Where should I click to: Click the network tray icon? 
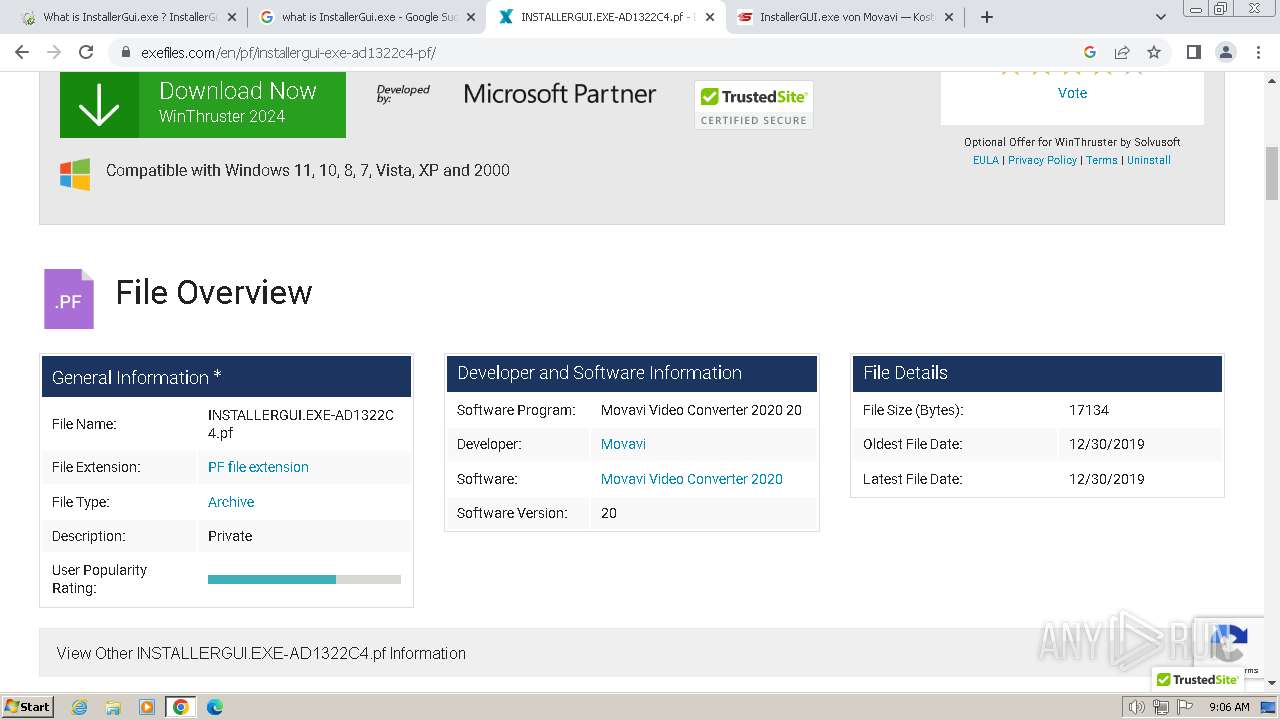(x=1160, y=707)
